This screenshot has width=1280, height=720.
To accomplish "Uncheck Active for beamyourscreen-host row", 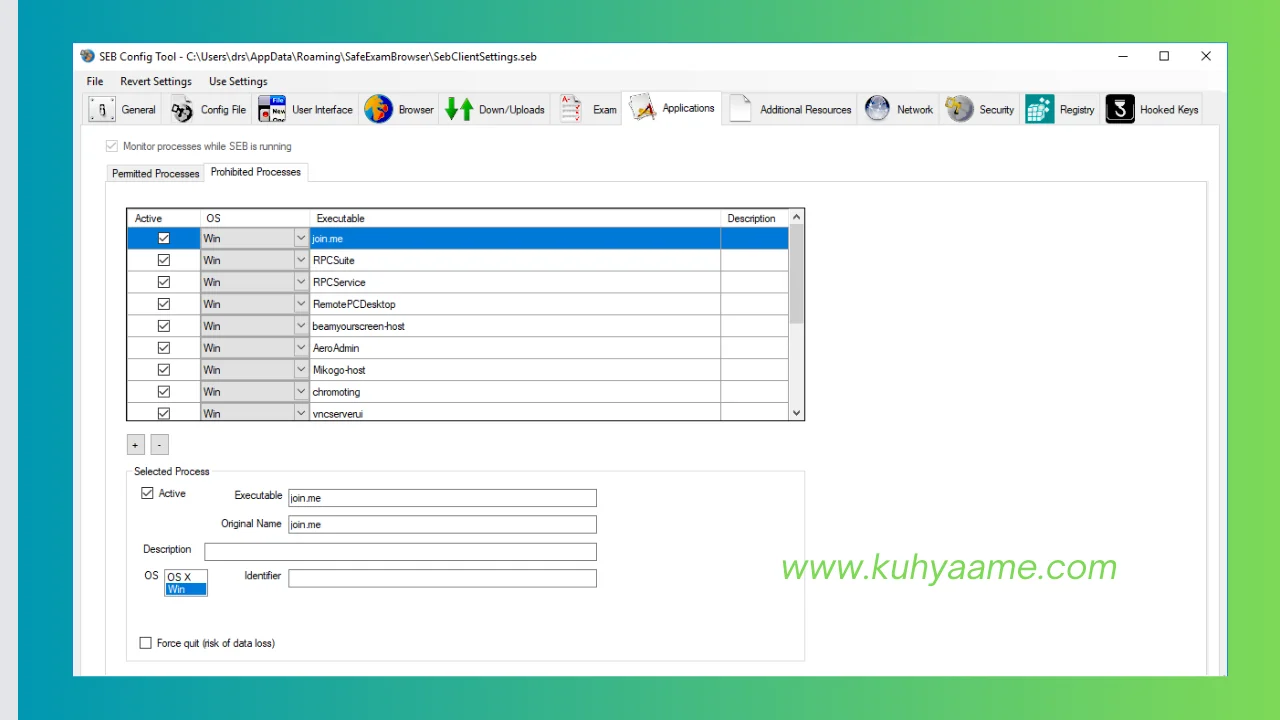I will [164, 326].
